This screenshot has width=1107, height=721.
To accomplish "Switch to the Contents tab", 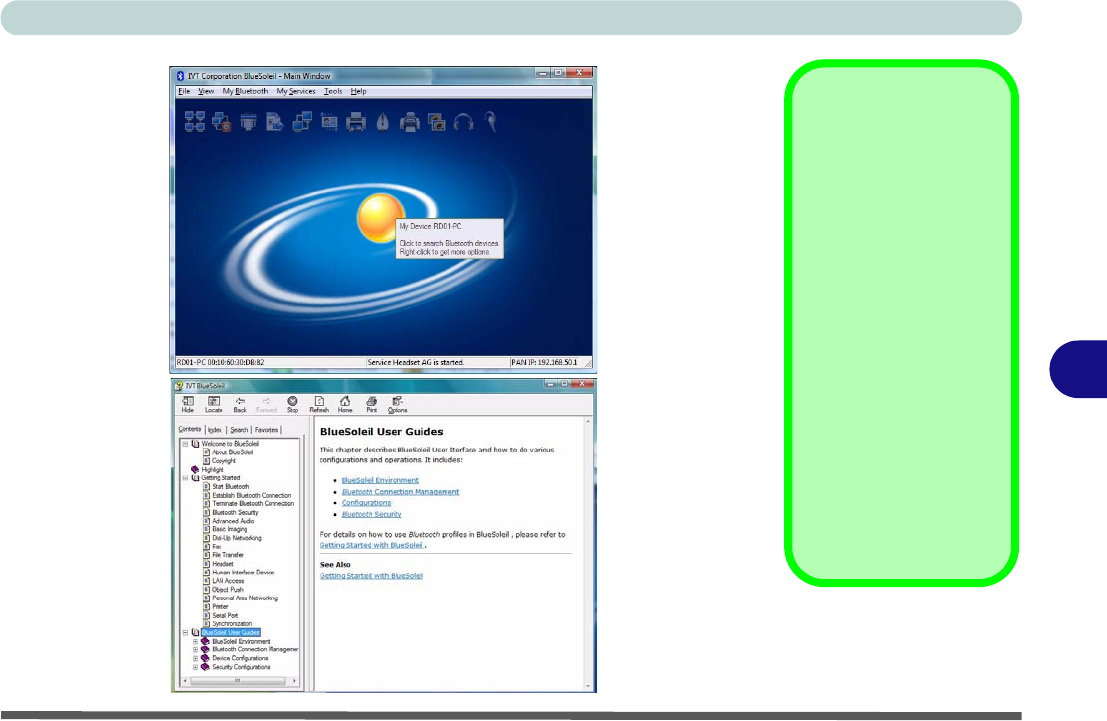I will coord(190,429).
